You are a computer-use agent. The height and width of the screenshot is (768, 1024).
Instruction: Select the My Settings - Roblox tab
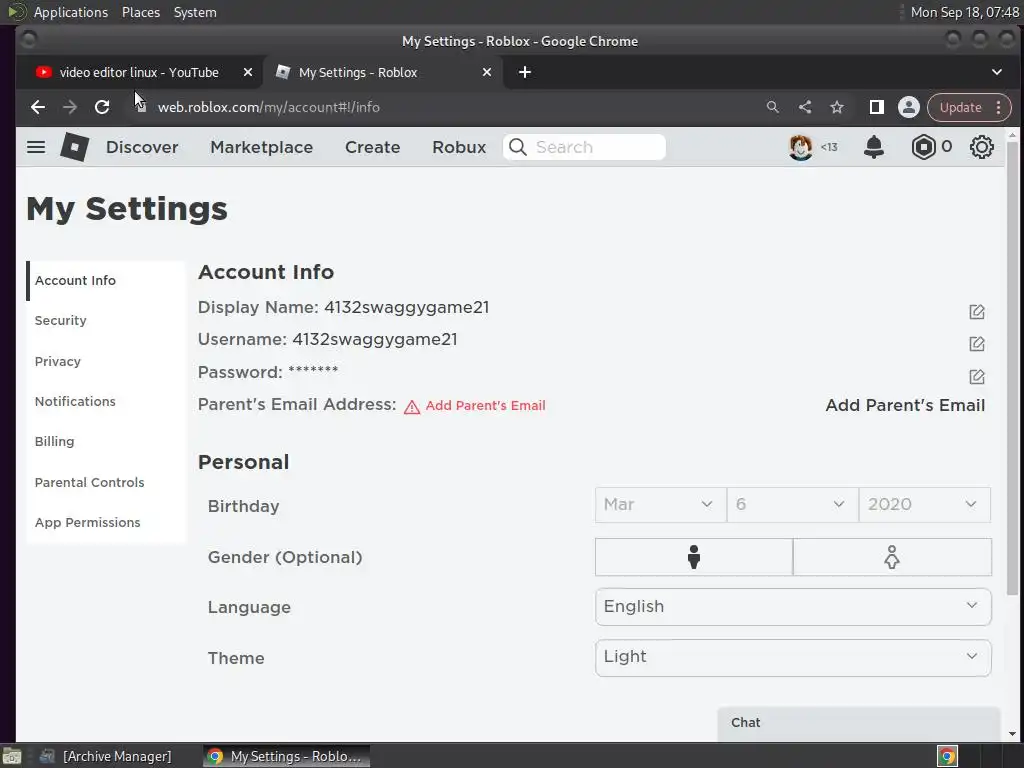coord(383,72)
